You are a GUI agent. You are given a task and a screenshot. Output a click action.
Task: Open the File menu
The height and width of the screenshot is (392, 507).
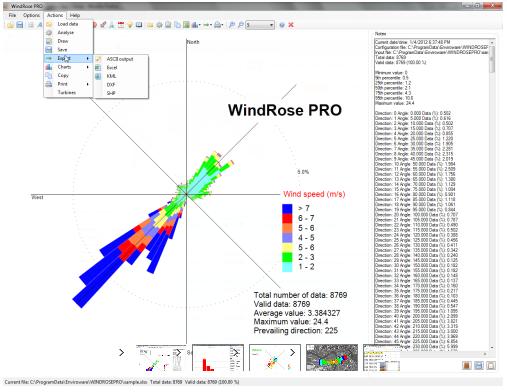pyautogui.click(x=12, y=15)
